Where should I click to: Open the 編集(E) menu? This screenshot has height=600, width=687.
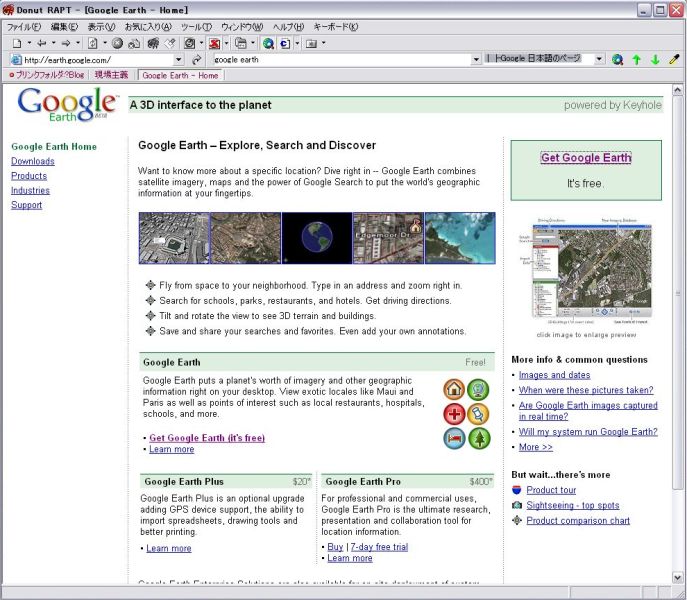64,27
